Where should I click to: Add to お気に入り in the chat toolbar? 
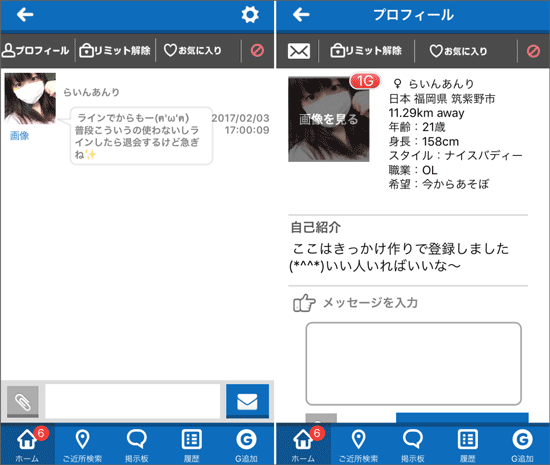pyautogui.click(x=193, y=50)
